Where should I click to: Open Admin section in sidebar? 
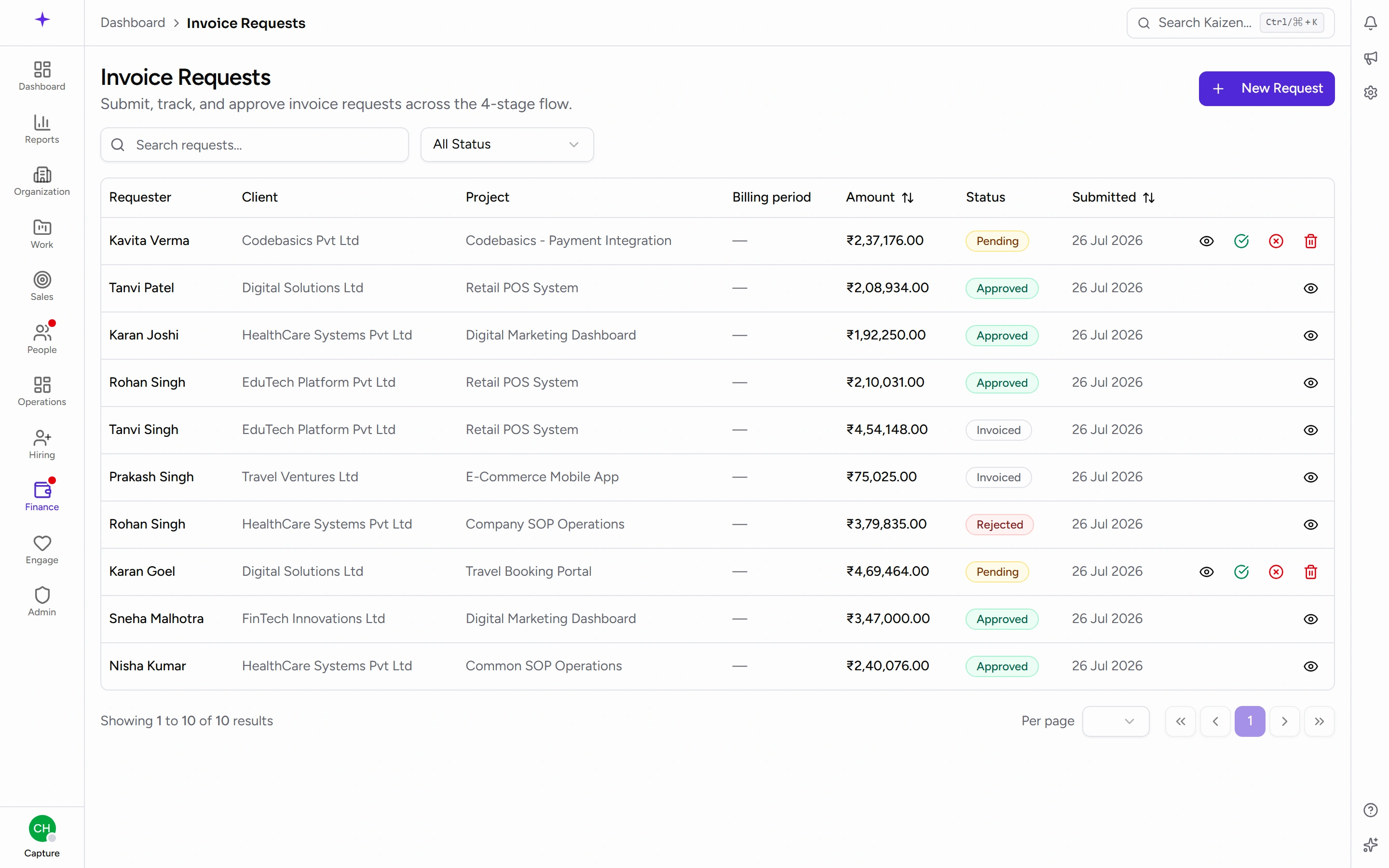pyautogui.click(x=42, y=602)
